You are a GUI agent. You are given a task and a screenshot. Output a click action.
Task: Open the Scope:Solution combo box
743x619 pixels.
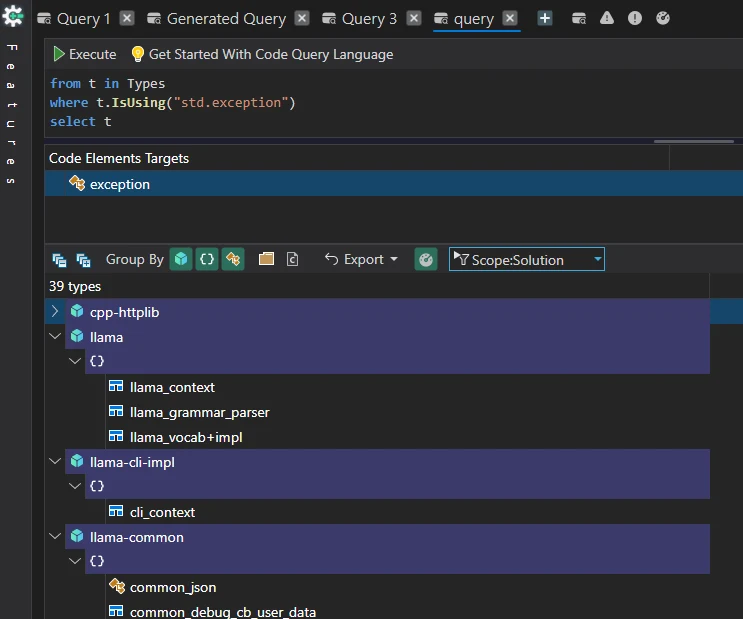pyautogui.click(x=526, y=259)
